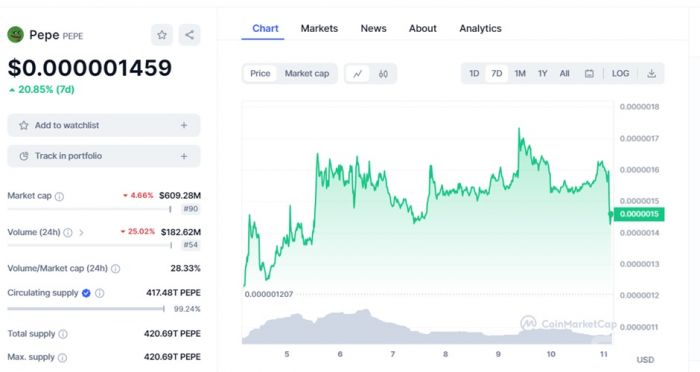Viewport: 700px width, 372px height.
Task: Select the line chart view icon
Action: [x=358, y=74]
